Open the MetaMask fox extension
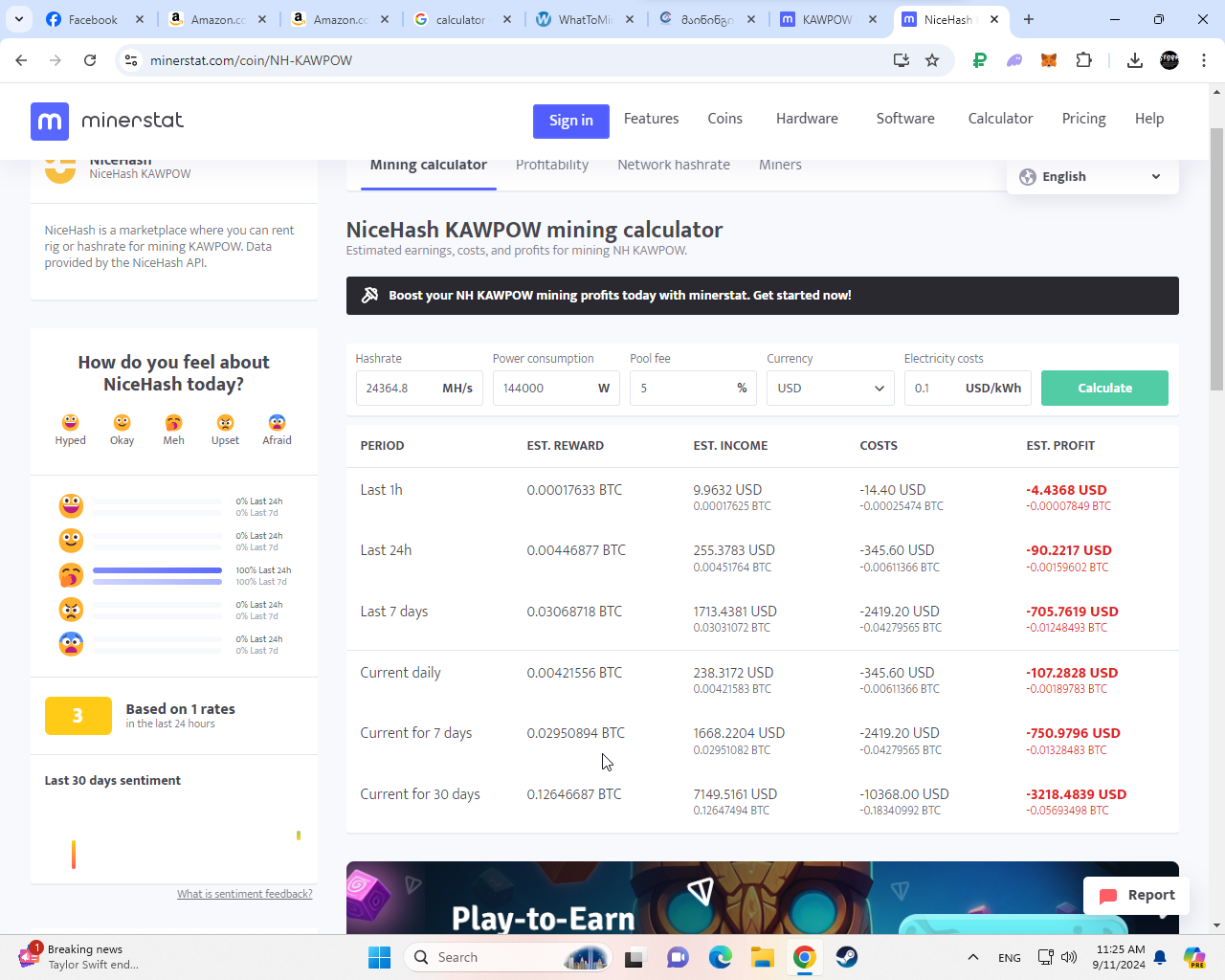Image resolution: width=1225 pixels, height=980 pixels. [1049, 60]
